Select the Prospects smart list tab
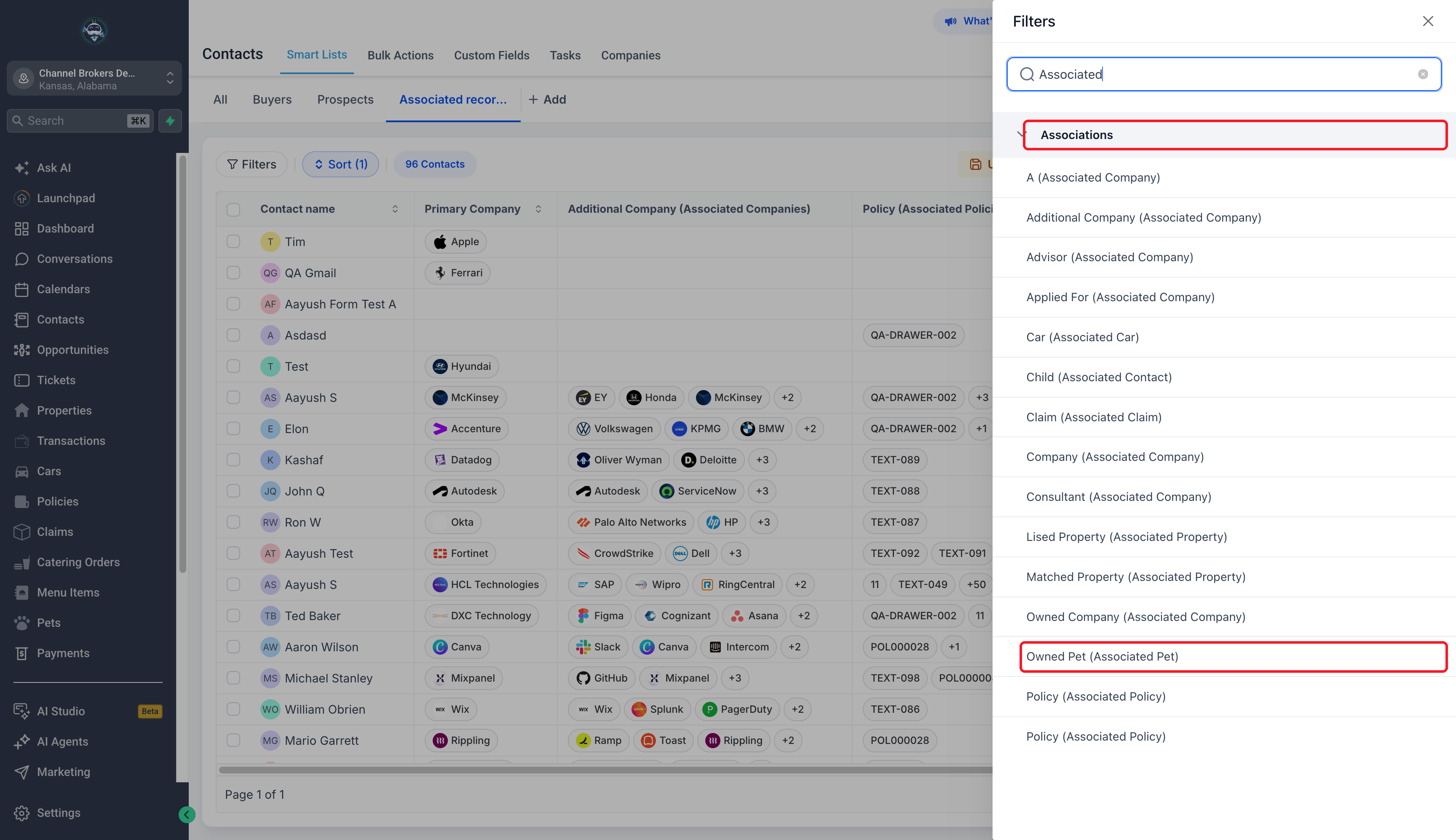1456x840 pixels. pyautogui.click(x=345, y=99)
